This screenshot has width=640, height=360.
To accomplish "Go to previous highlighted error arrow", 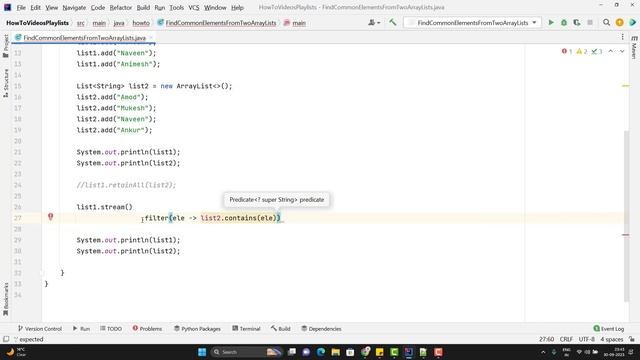I will 611,51.
